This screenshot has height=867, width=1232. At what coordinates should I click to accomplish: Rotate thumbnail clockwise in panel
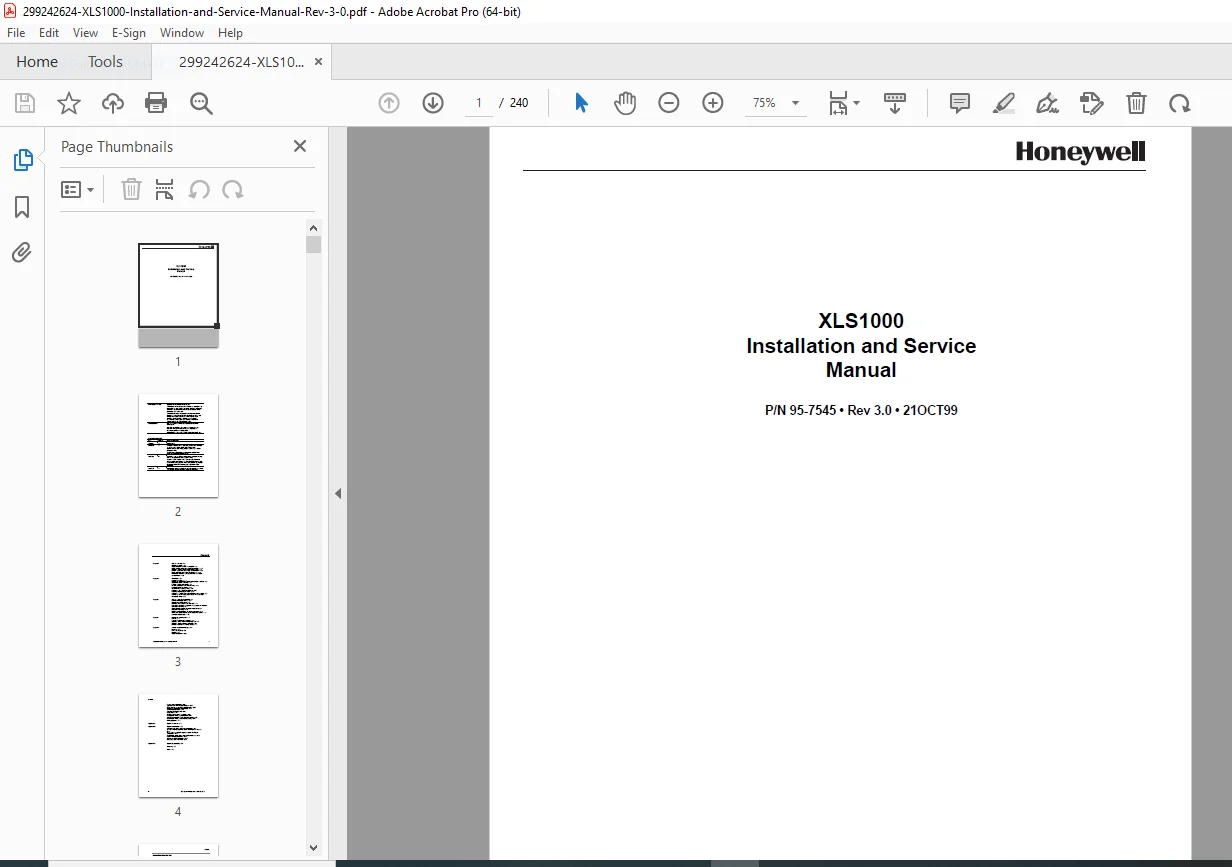tap(233, 190)
